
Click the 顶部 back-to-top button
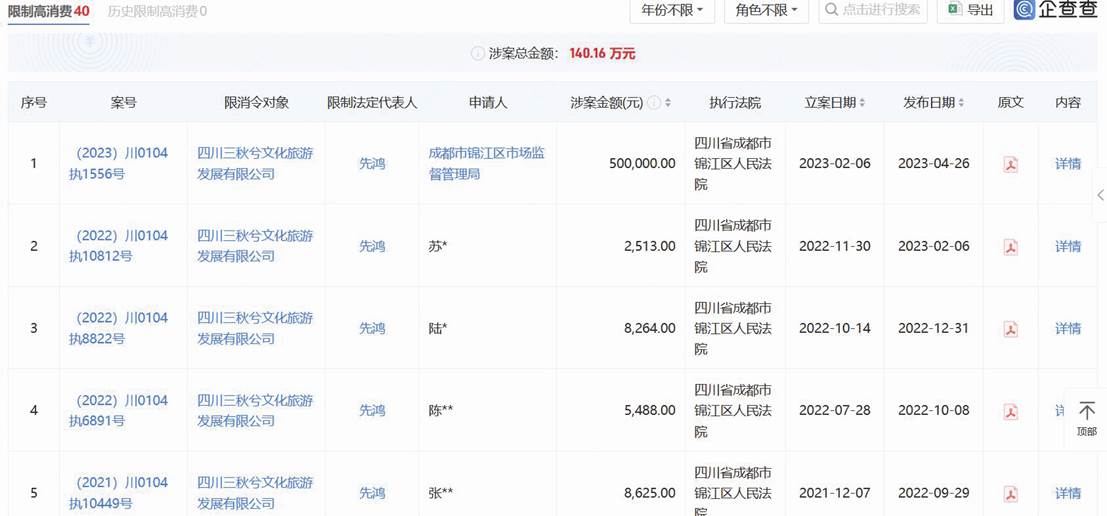[x=1086, y=418]
